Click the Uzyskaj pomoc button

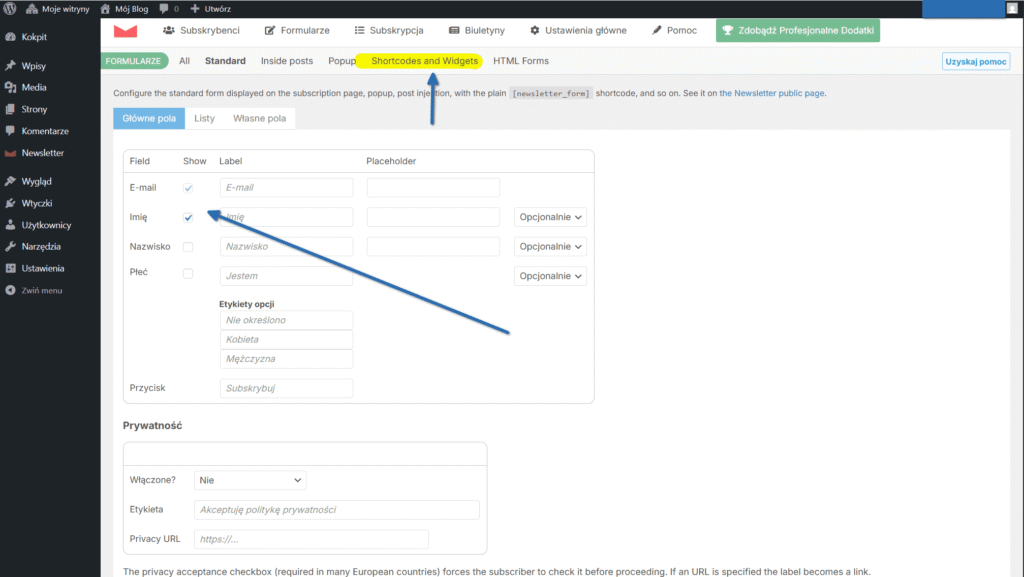click(x=975, y=62)
